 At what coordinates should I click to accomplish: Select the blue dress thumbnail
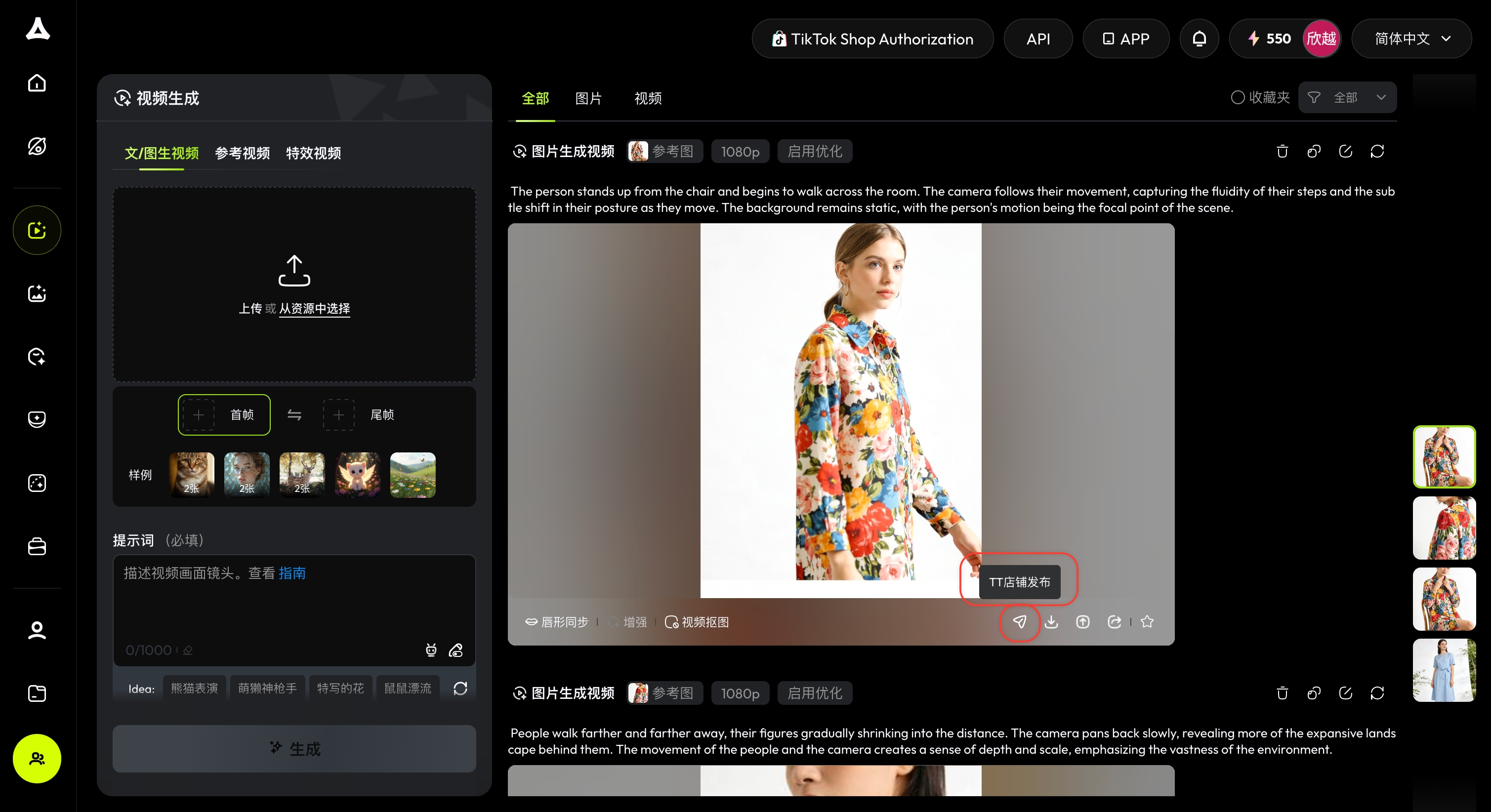[1444, 670]
